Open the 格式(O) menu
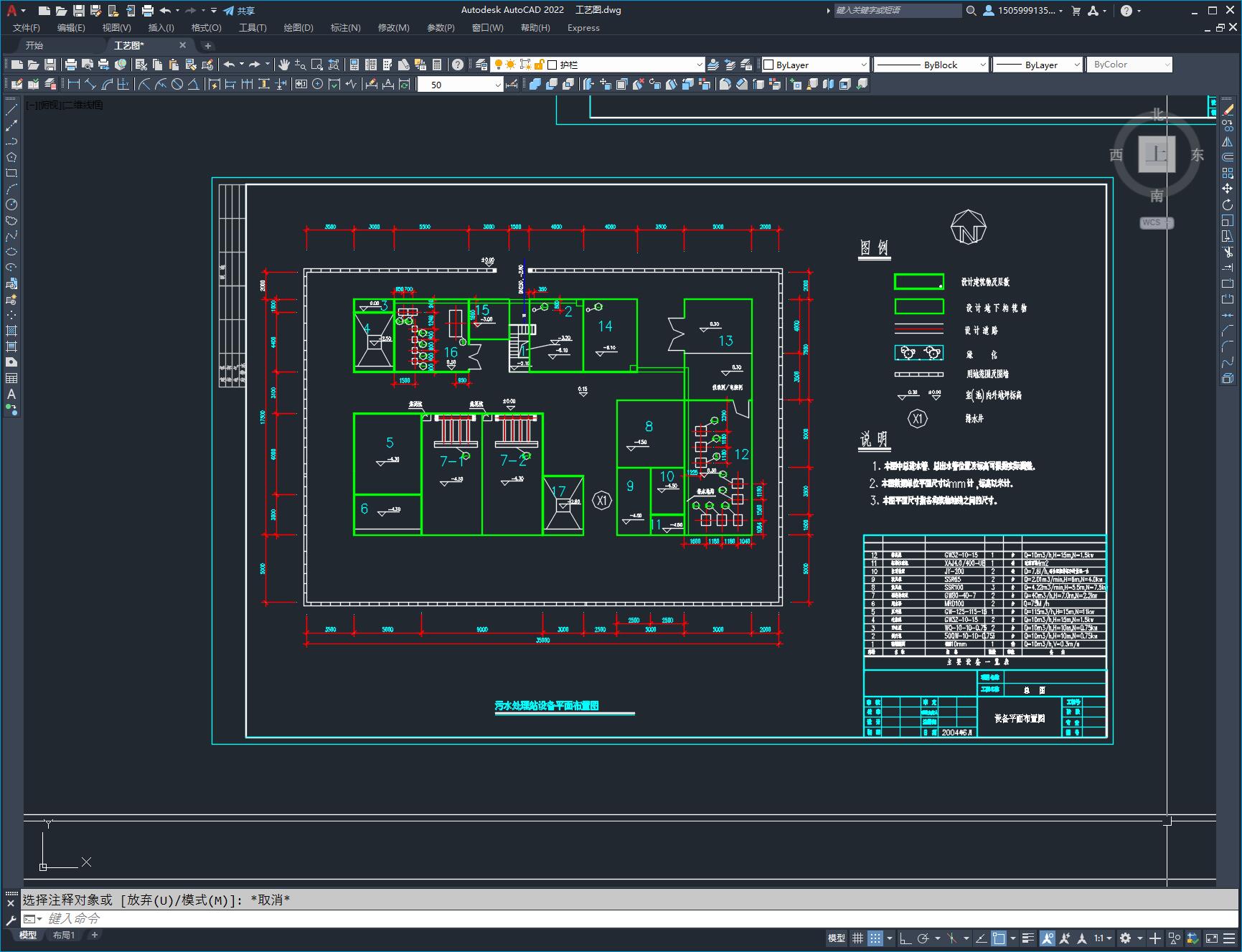This screenshot has width=1242, height=952. 206,28
